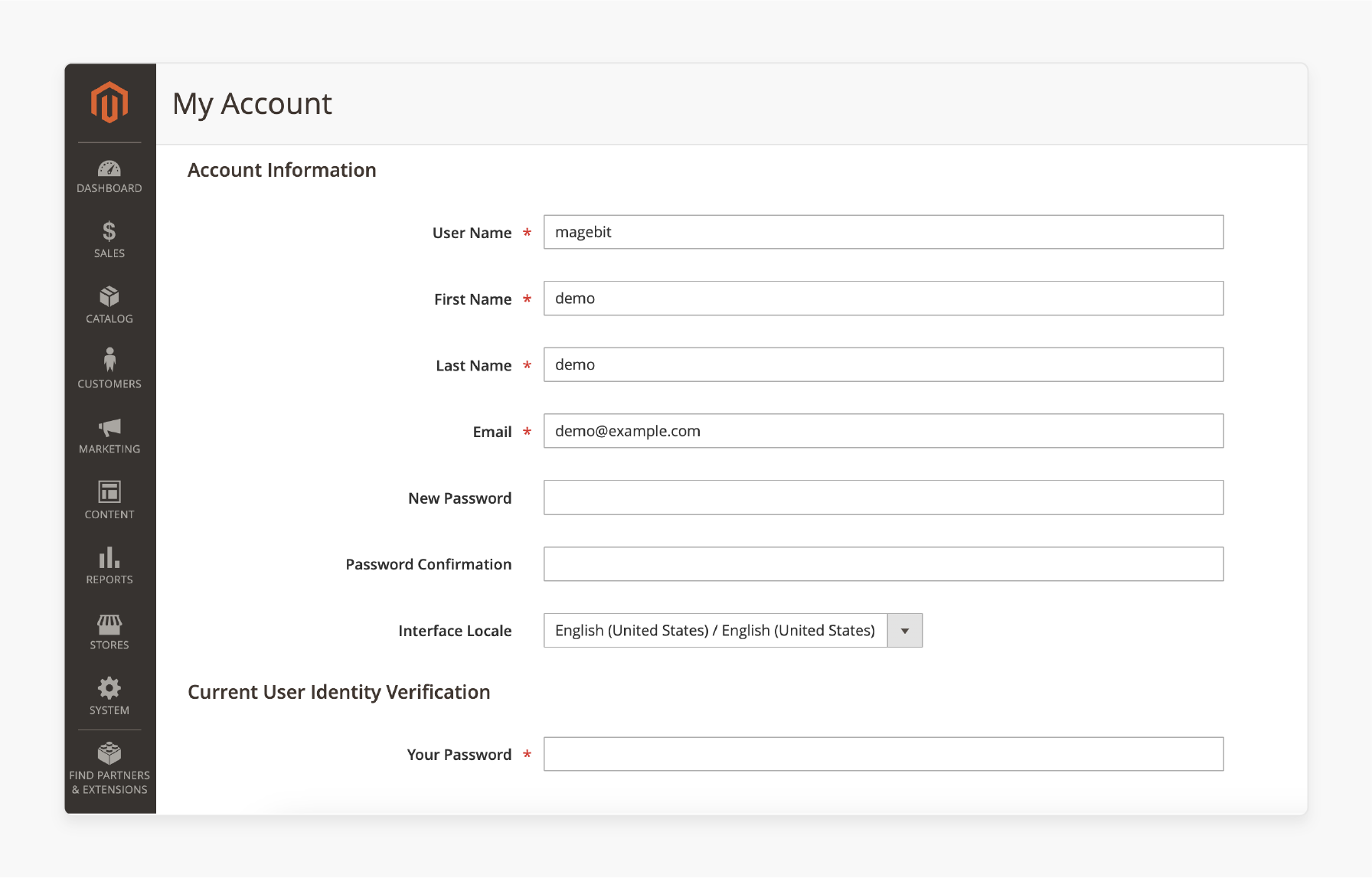1372x878 pixels.
Task: Focus the First Name field
Action: (x=884, y=299)
